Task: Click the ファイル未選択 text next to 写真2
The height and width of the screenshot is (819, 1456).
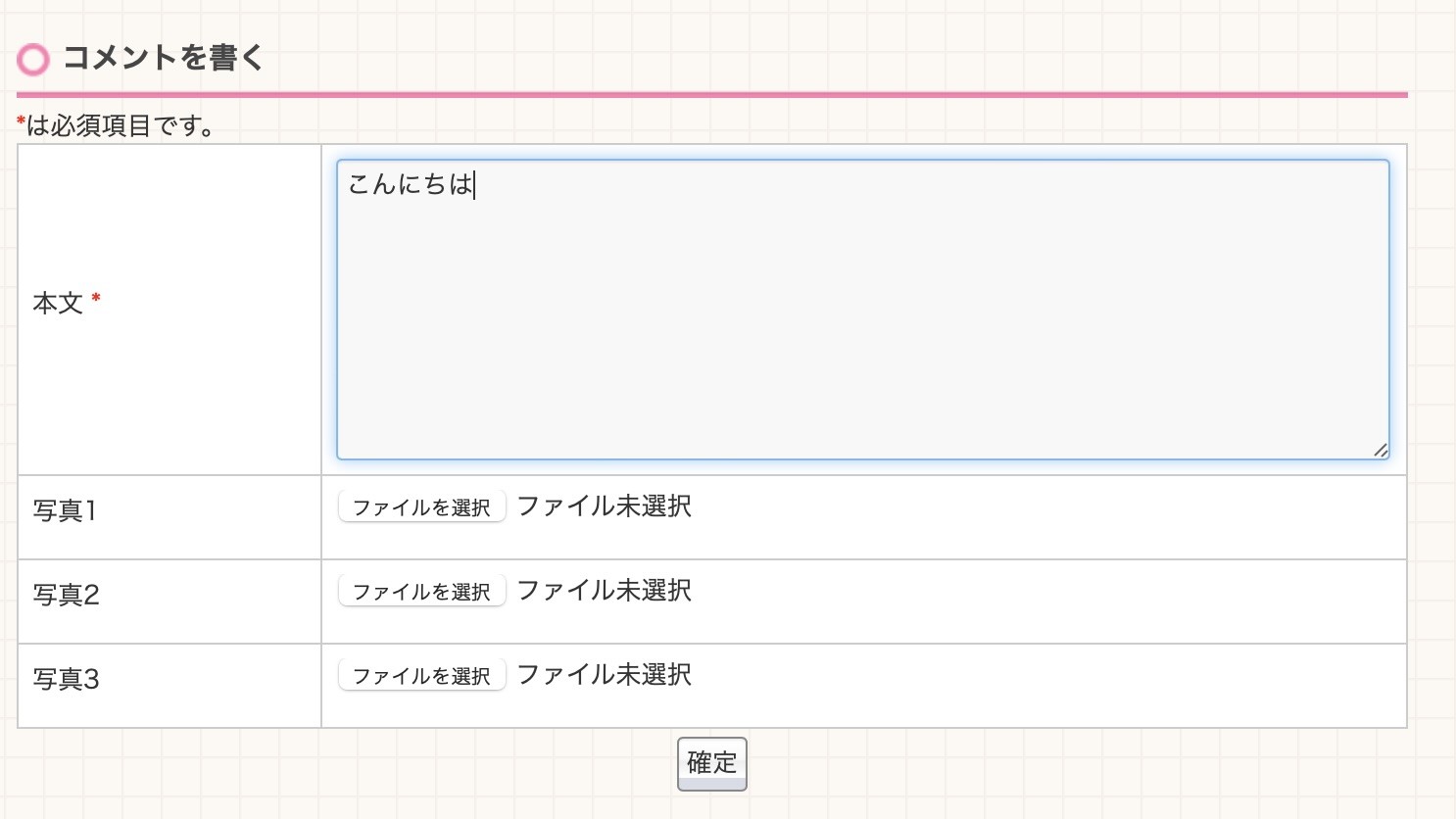Action: (604, 591)
